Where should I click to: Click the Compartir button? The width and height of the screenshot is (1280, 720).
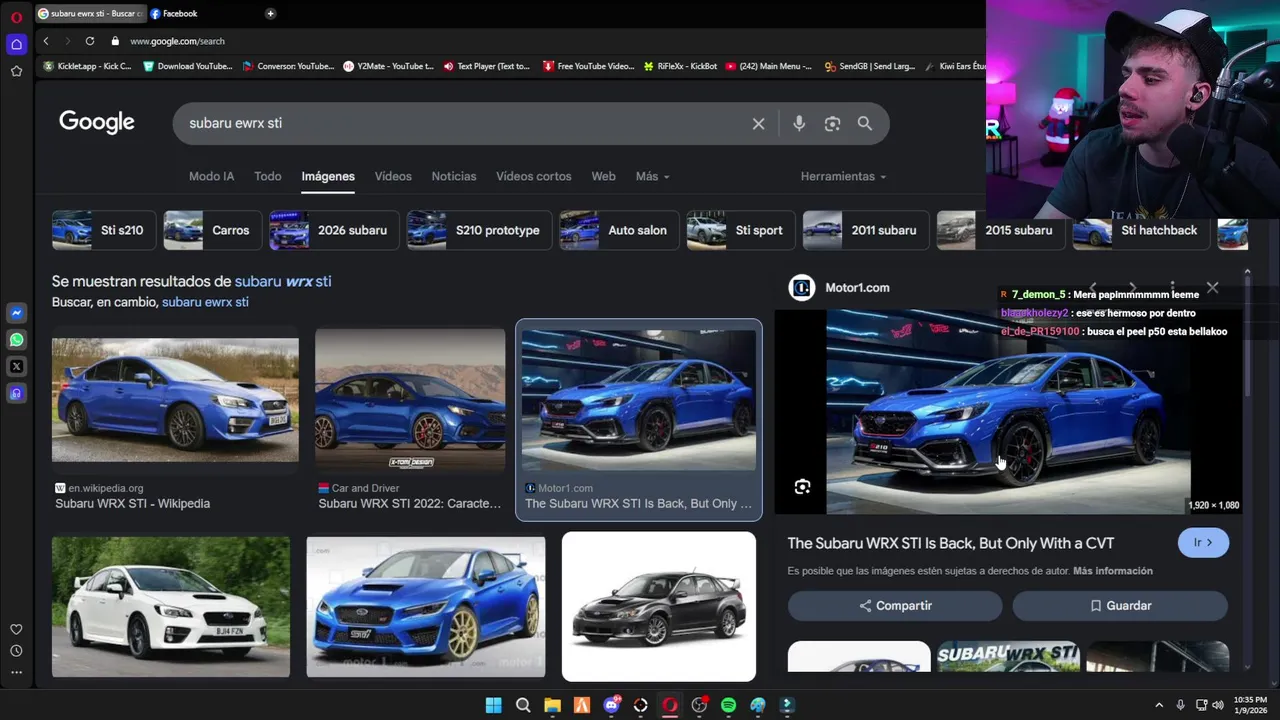coord(895,606)
